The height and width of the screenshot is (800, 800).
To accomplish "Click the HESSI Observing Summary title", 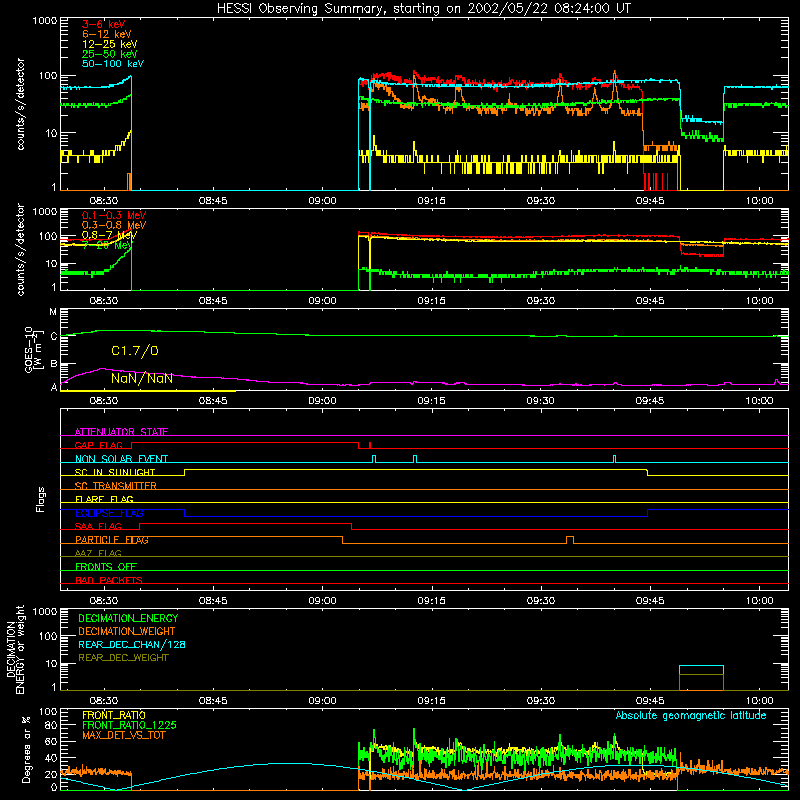I will (x=424, y=9).
